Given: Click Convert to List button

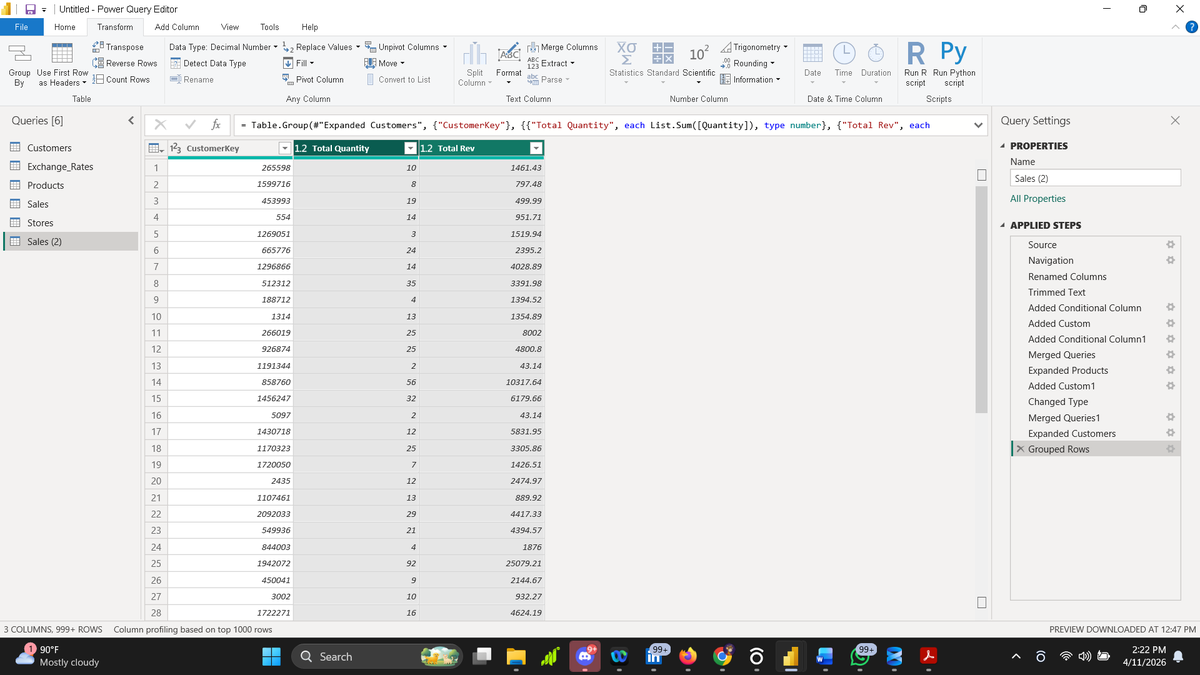Looking at the screenshot, I should coord(398,79).
